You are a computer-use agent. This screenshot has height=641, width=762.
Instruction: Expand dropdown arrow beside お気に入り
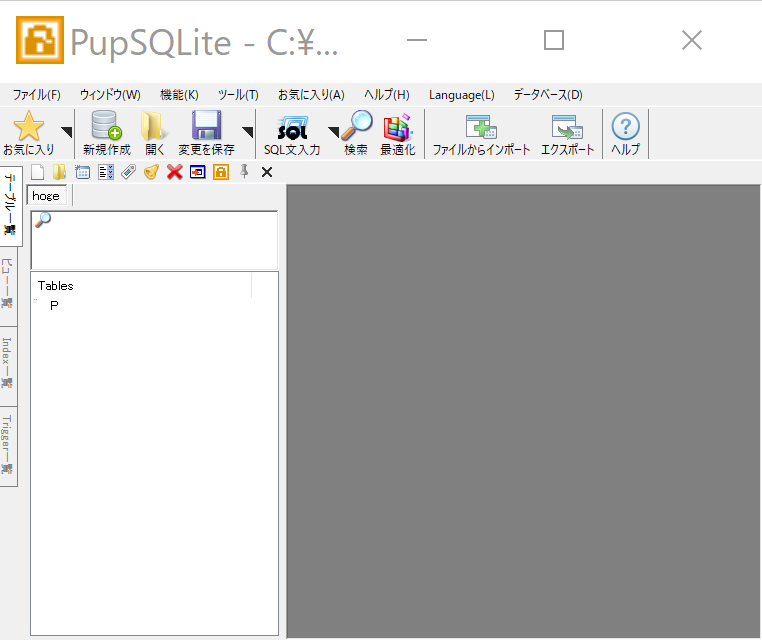[x=67, y=132]
